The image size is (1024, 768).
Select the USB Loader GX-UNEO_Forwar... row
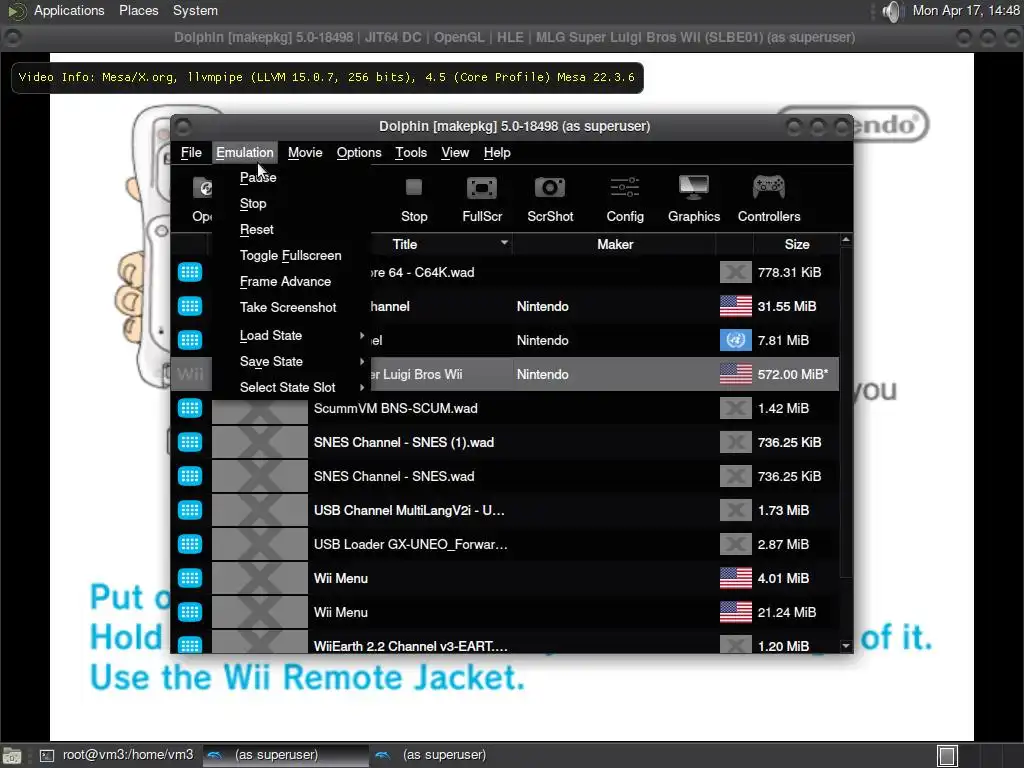pyautogui.click(x=505, y=544)
